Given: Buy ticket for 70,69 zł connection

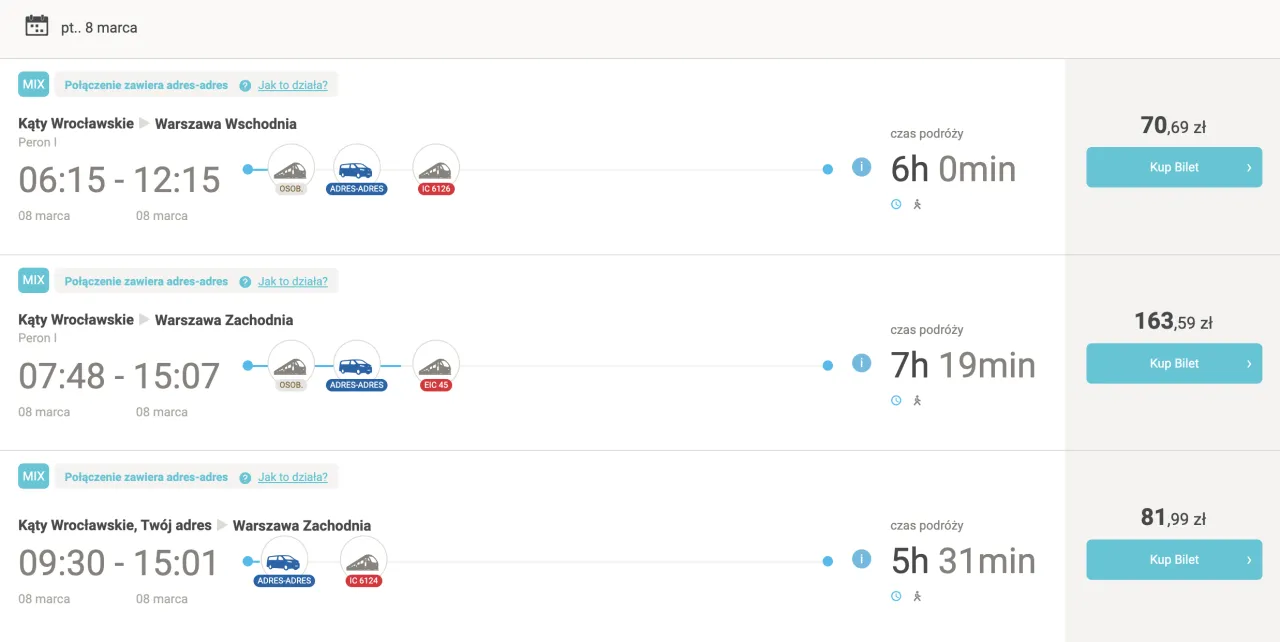Looking at the screenshot, I should coord(1174,168).
